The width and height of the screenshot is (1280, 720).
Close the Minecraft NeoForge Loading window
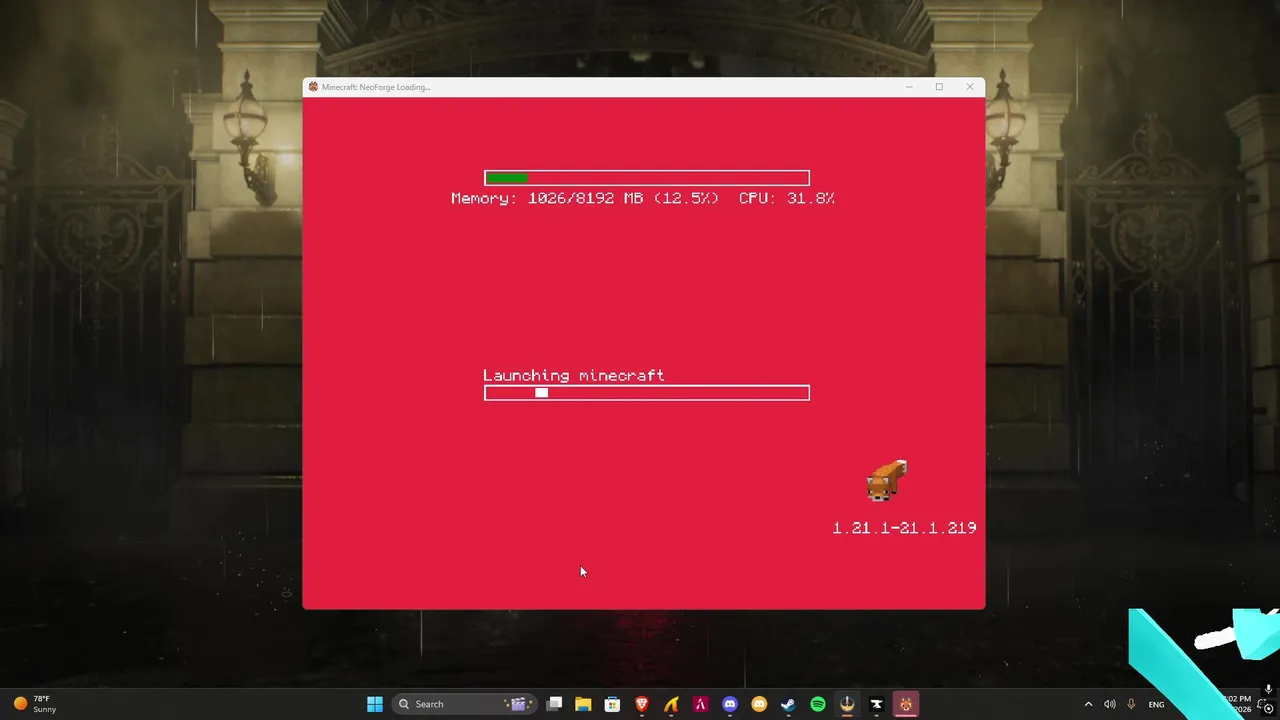coord(969,87)
